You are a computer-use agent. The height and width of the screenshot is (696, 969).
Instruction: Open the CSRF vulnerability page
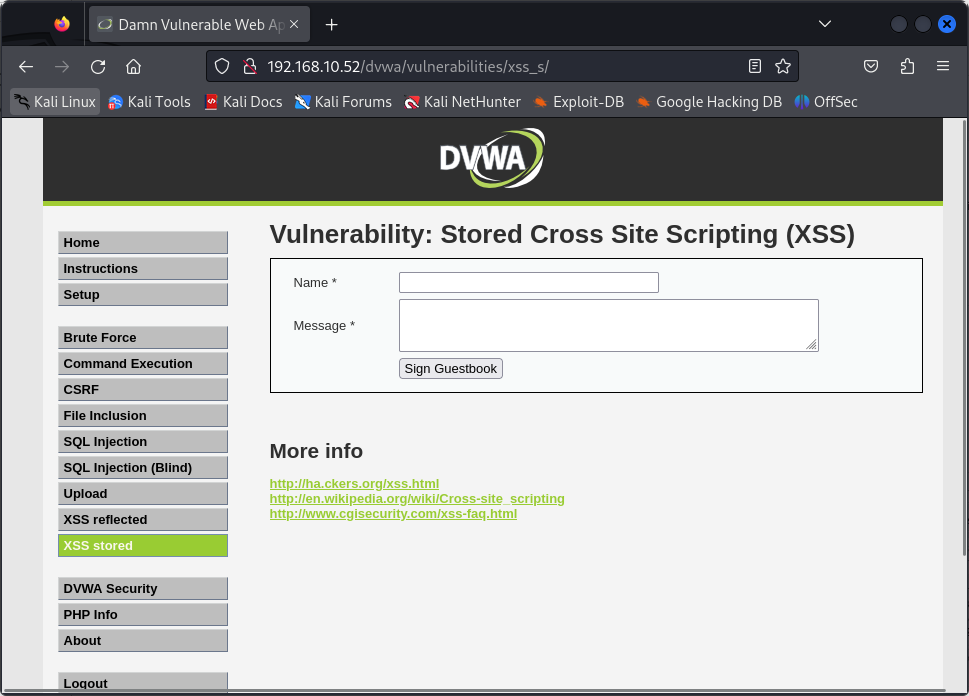pos(143,389)
